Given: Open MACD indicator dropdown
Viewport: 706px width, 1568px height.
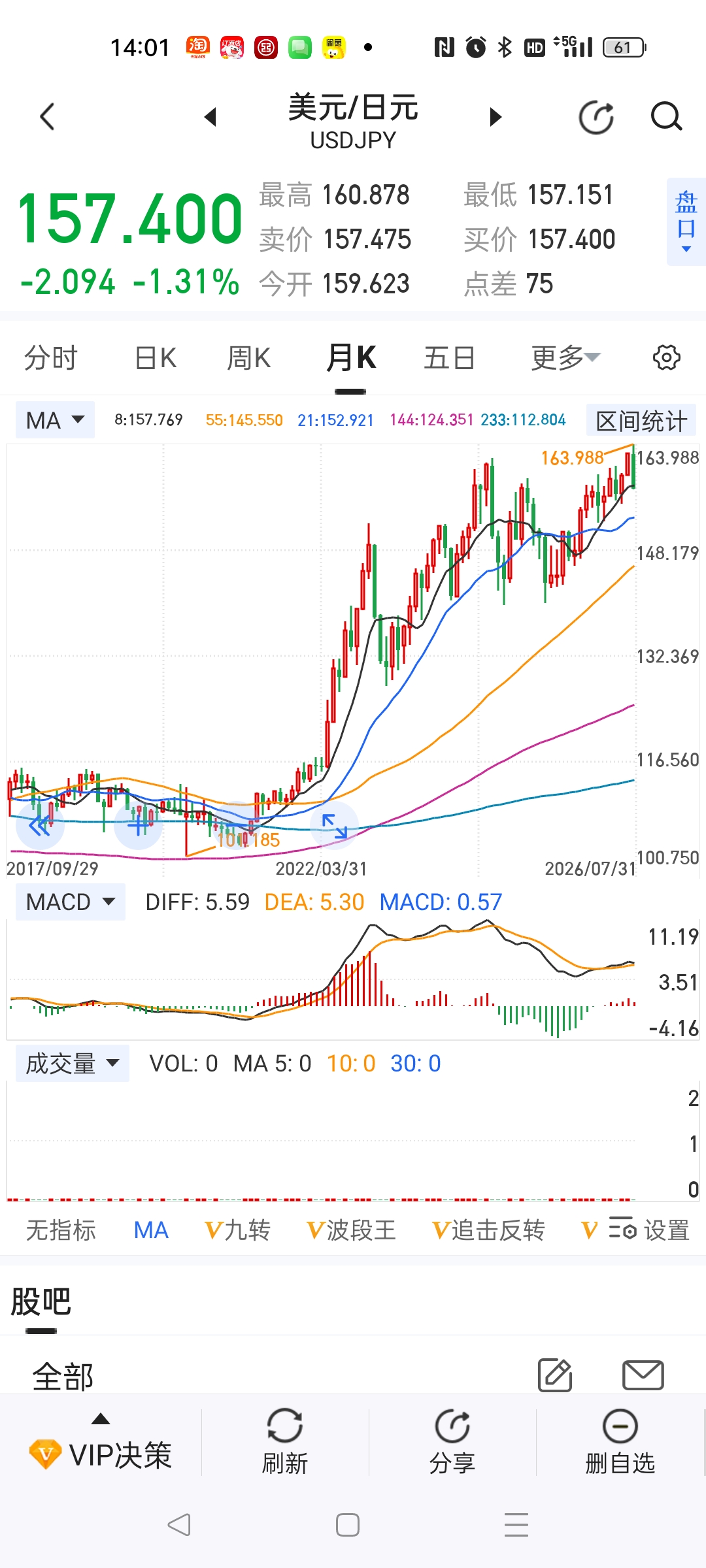Looking at the screenshot, I should click(71, 902).
